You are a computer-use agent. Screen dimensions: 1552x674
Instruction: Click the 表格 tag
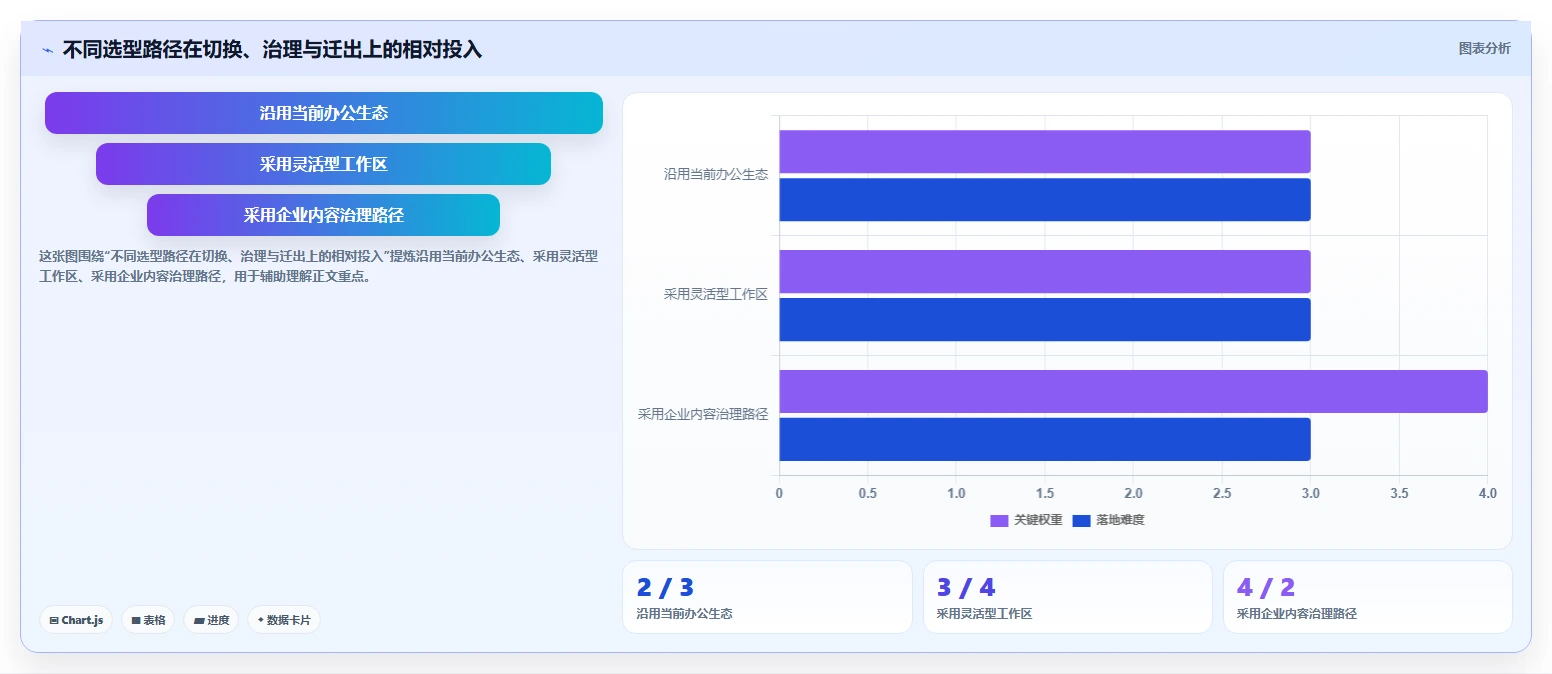(x=148, y=620)
